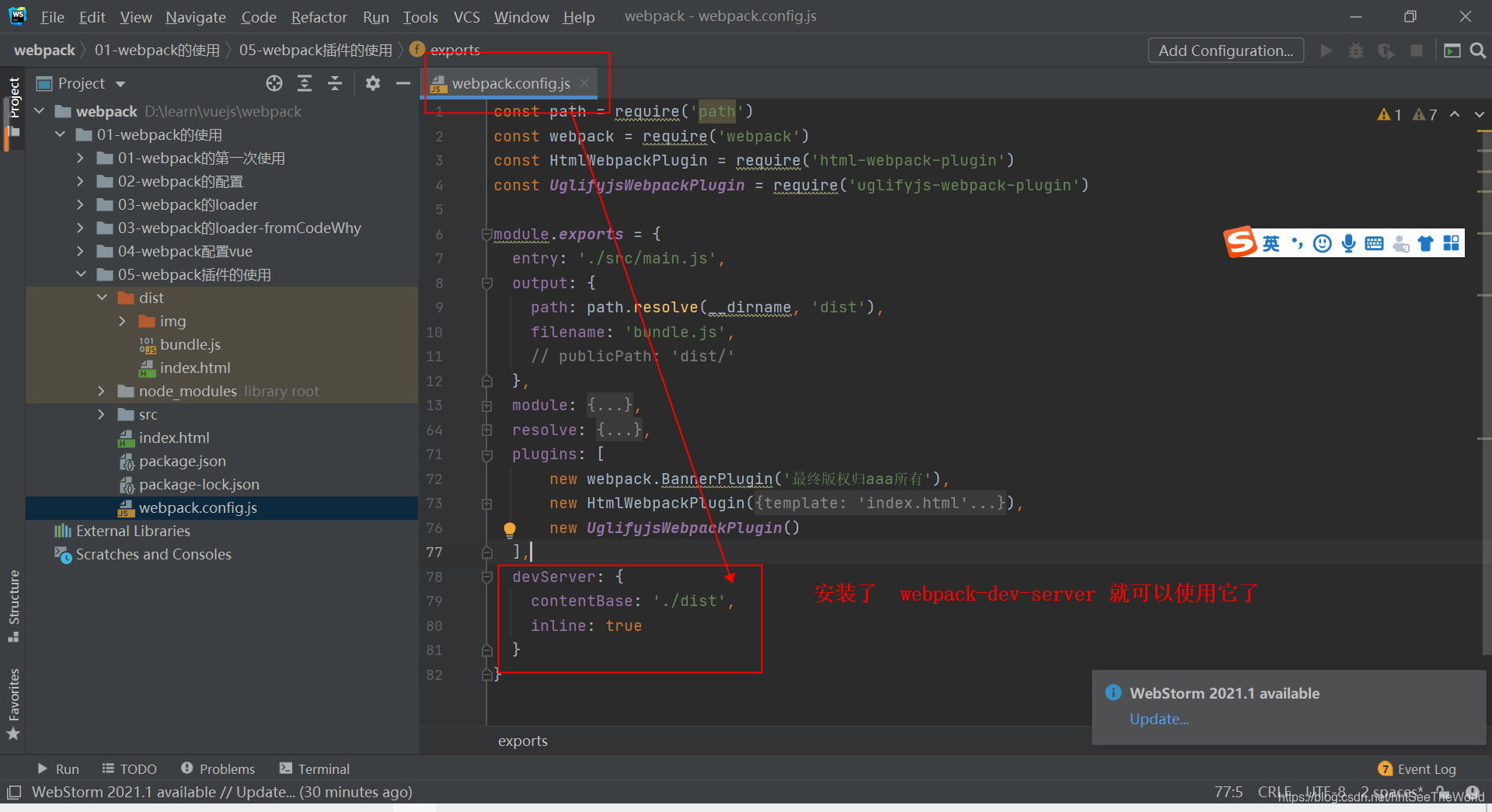Open the Run tool window
This screenshot has height=812, width=1492.
[58, 768]
